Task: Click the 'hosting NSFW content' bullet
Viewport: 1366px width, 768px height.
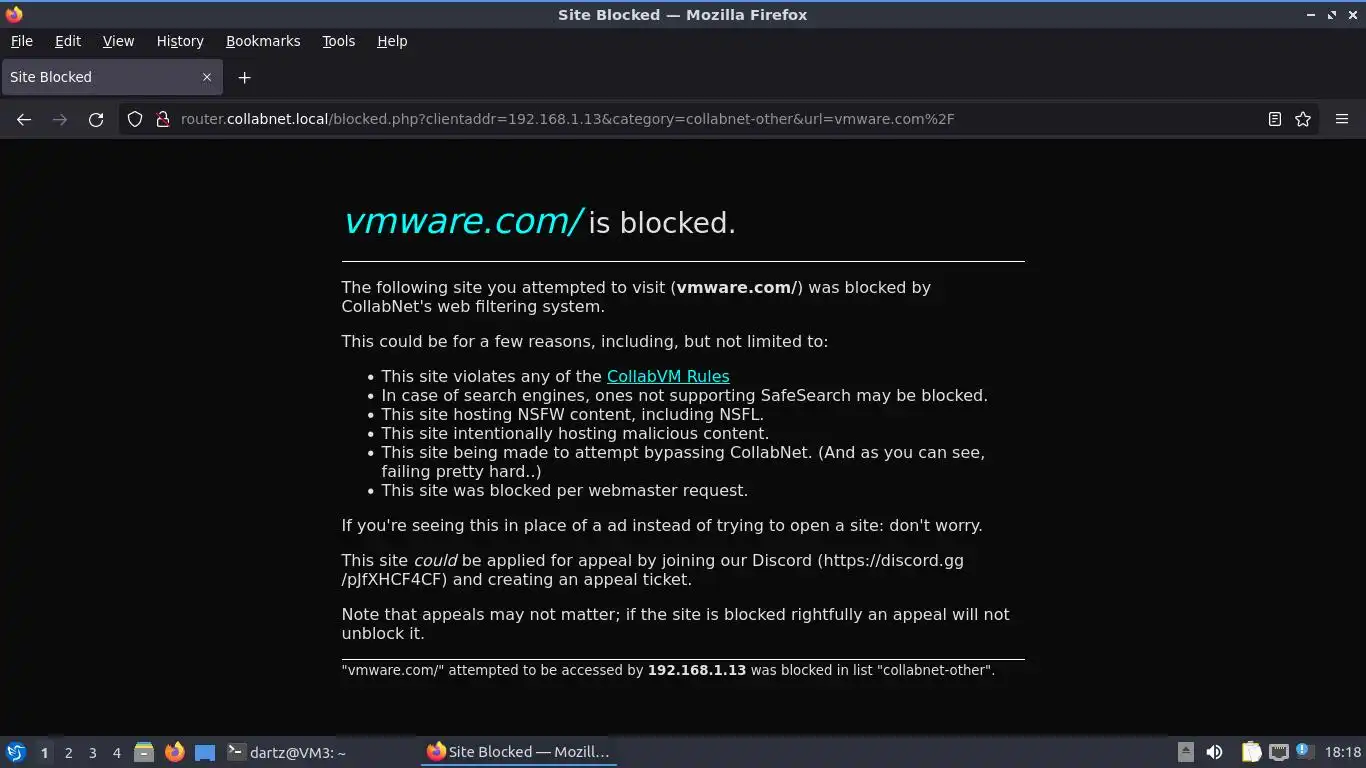Action: click(572, 414)
